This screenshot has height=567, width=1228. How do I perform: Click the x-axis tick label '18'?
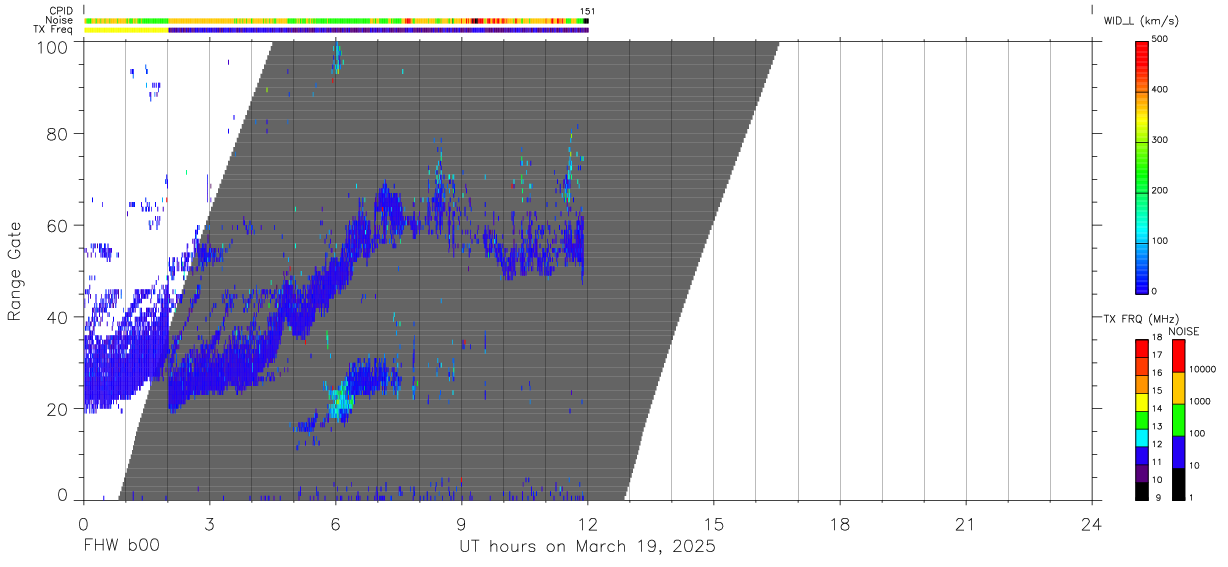click(840, 524)
